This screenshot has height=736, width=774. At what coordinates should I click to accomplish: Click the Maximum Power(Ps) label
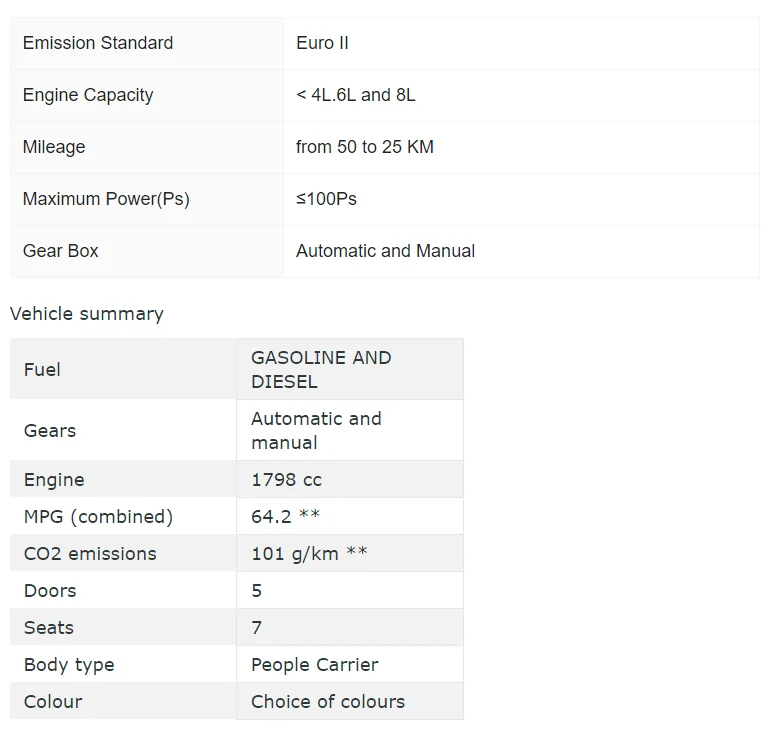(106, 199)
